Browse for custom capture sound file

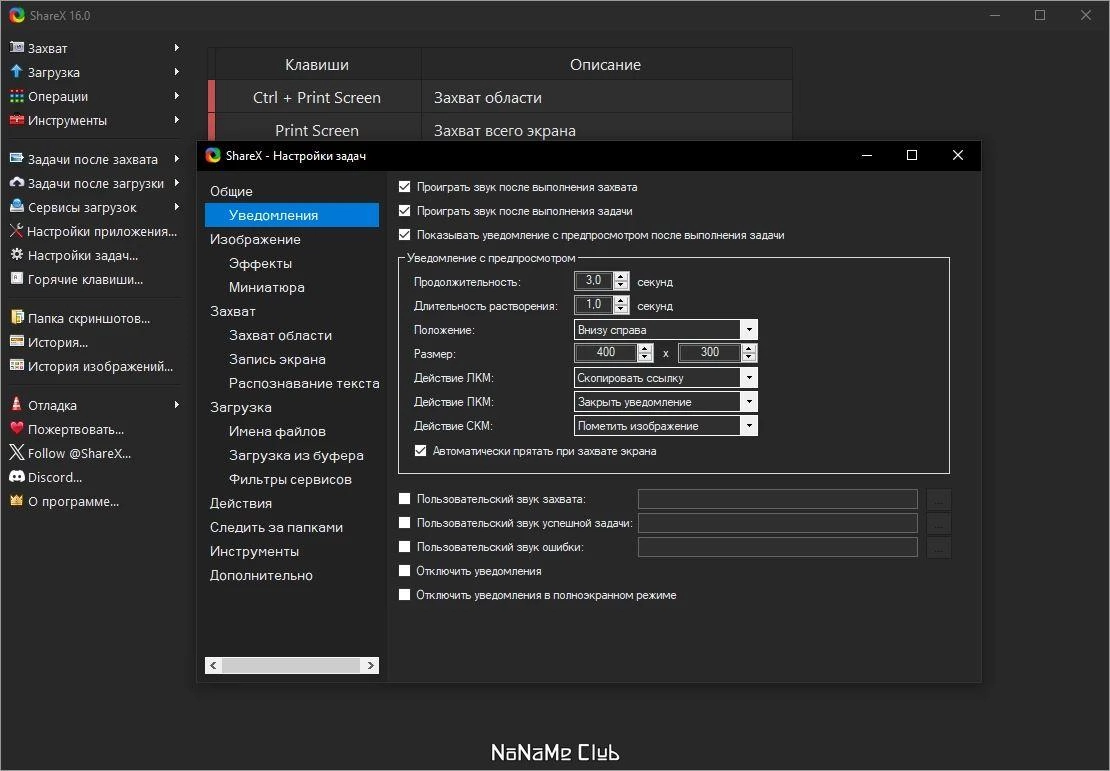tap(939, 500)
